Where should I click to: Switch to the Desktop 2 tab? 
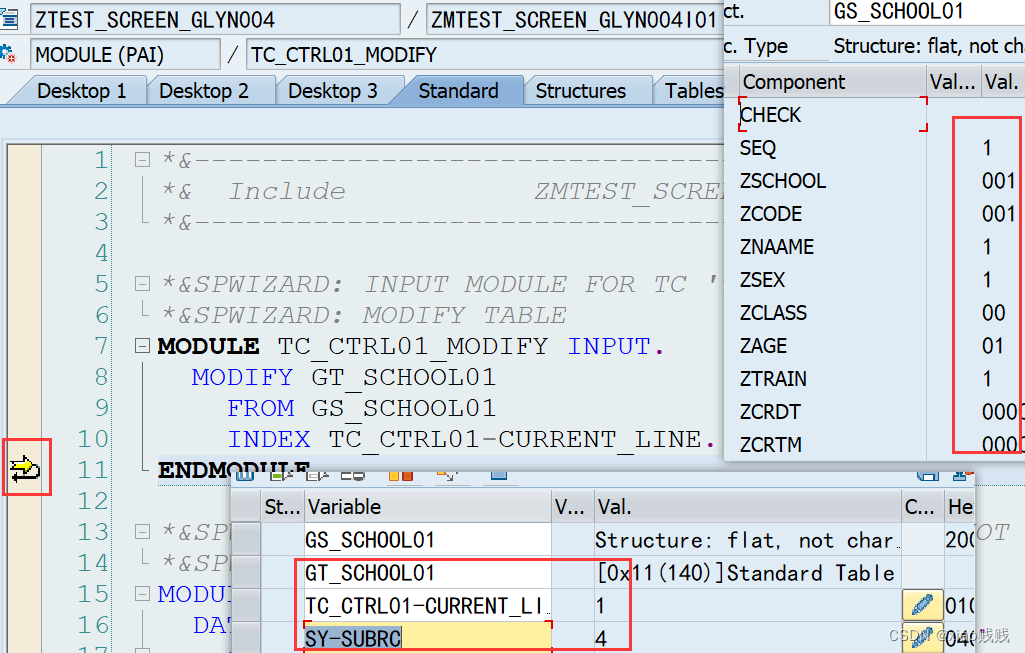pyautogui.click(x=204, y=91)
